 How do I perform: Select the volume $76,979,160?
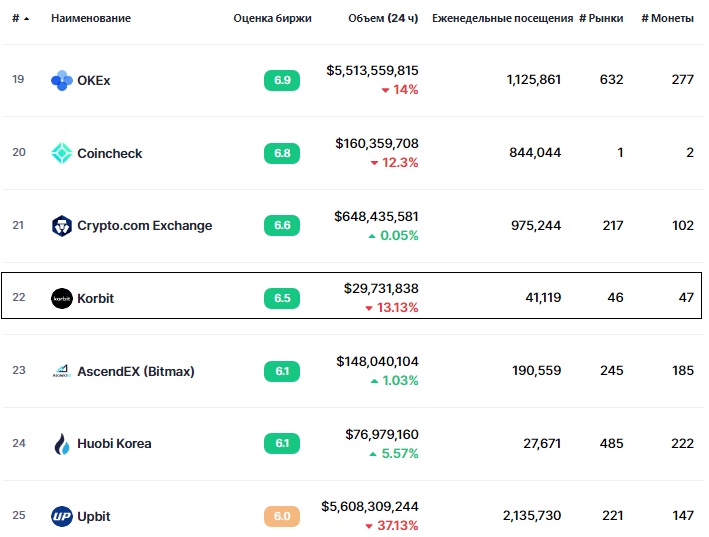click(x=382, y=434)
